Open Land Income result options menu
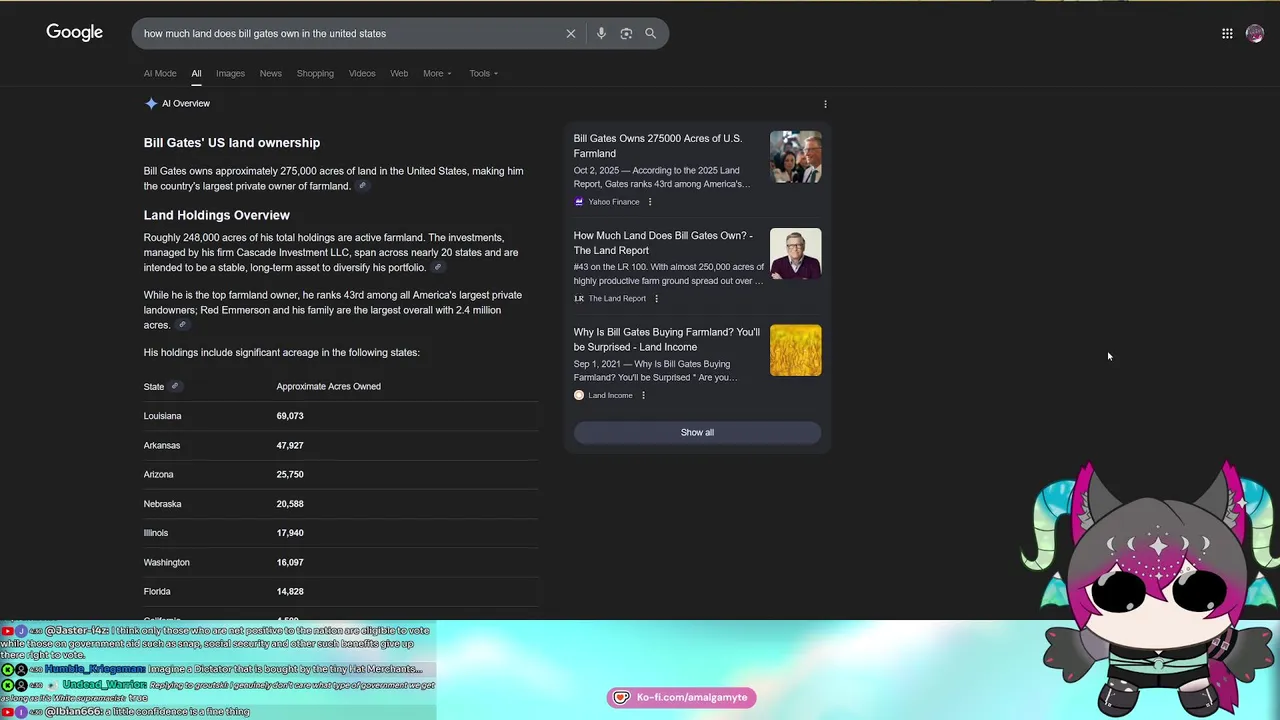Screen dimensions: 1280x720 643,395
